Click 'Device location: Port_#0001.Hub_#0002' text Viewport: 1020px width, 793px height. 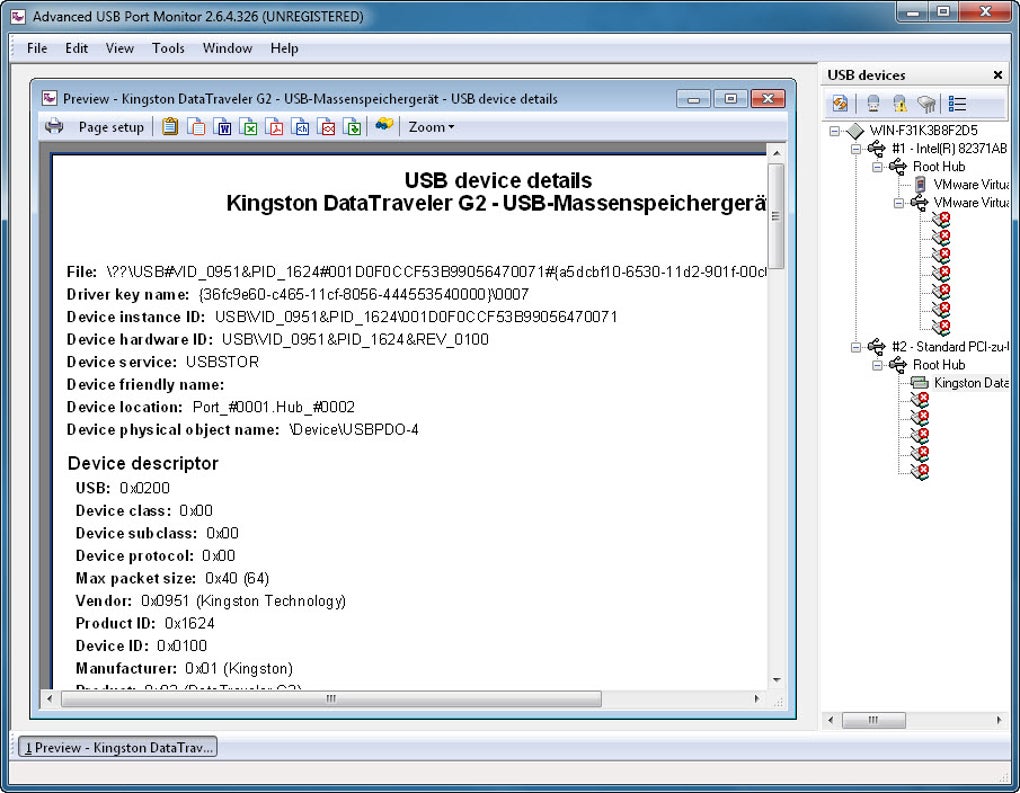pos(211,407)
